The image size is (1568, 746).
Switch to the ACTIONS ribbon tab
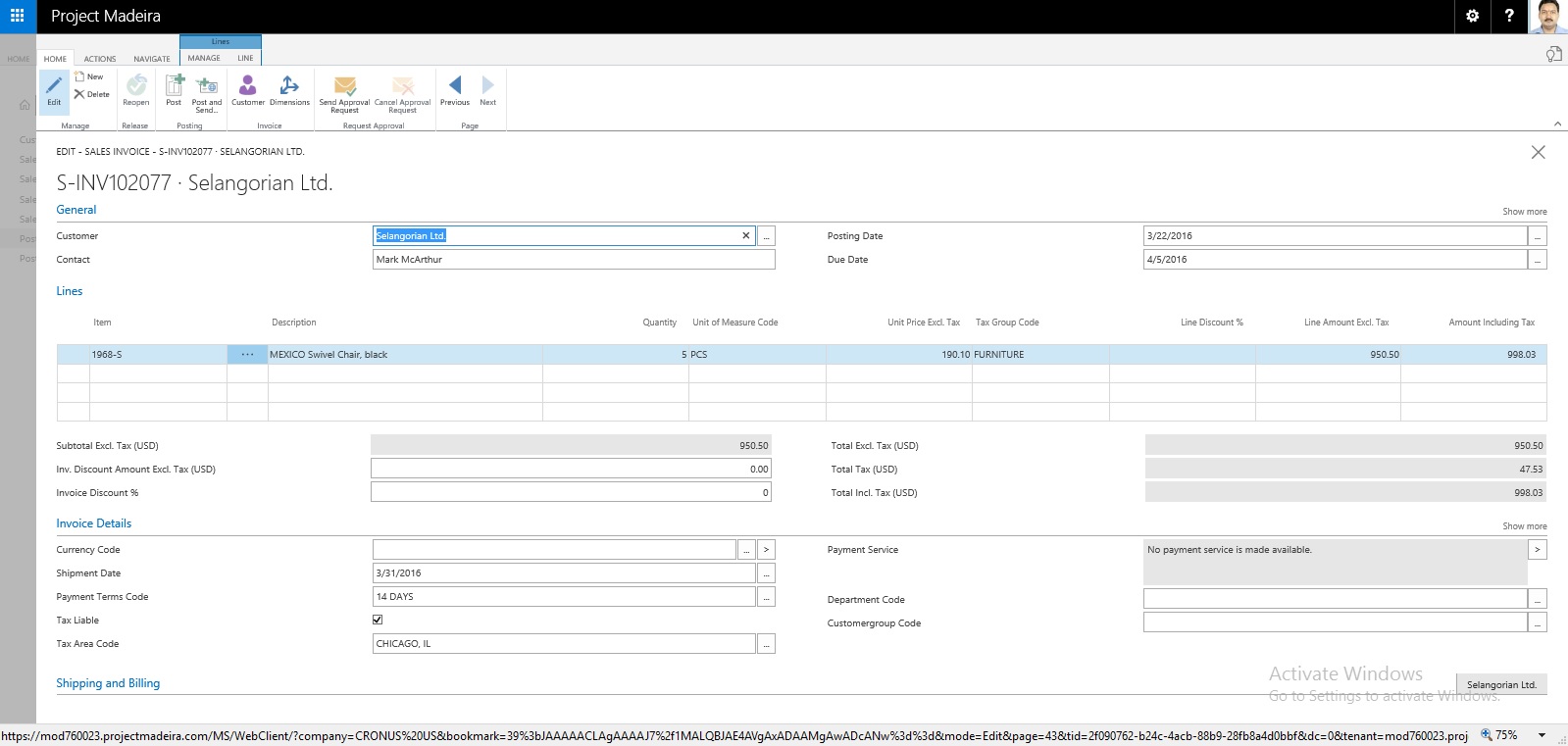pyautogui.click(x=100, y=59)
